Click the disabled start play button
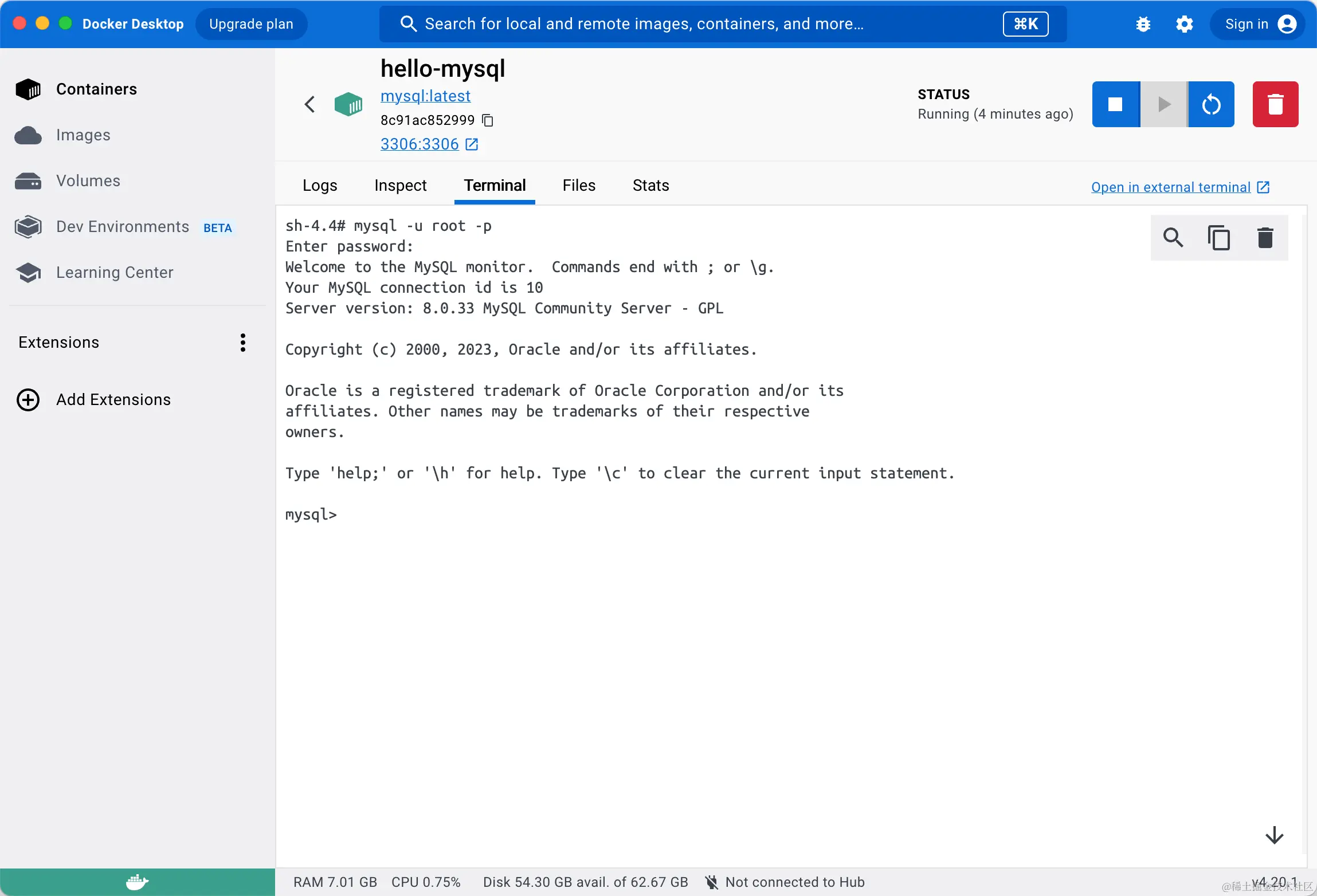This screenshot has width=1317, height=896. pos(1163,104)
